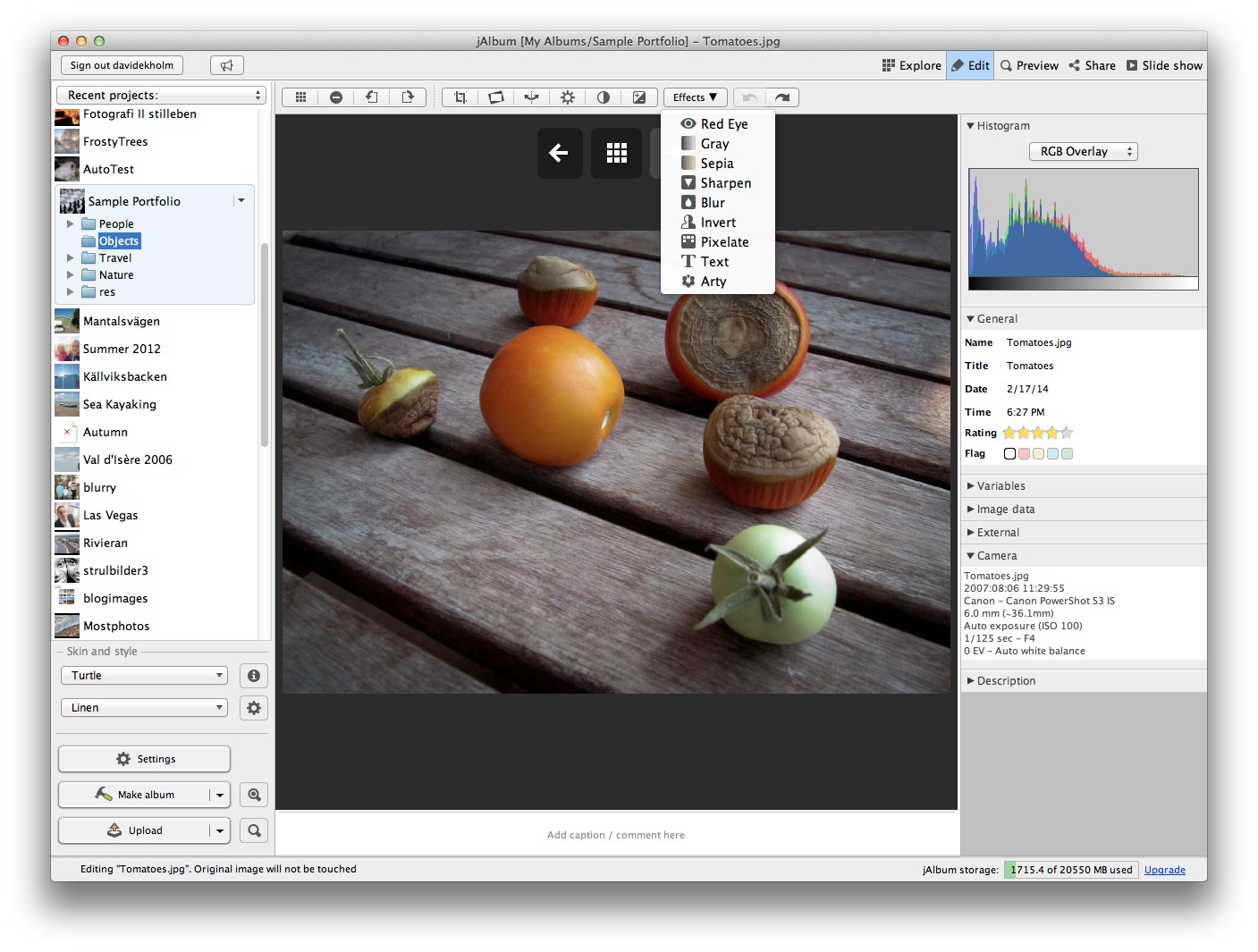Open skin info with the 'i' button
The height and width of the screenshot is (952, 1258).
[x=254, y=676]
